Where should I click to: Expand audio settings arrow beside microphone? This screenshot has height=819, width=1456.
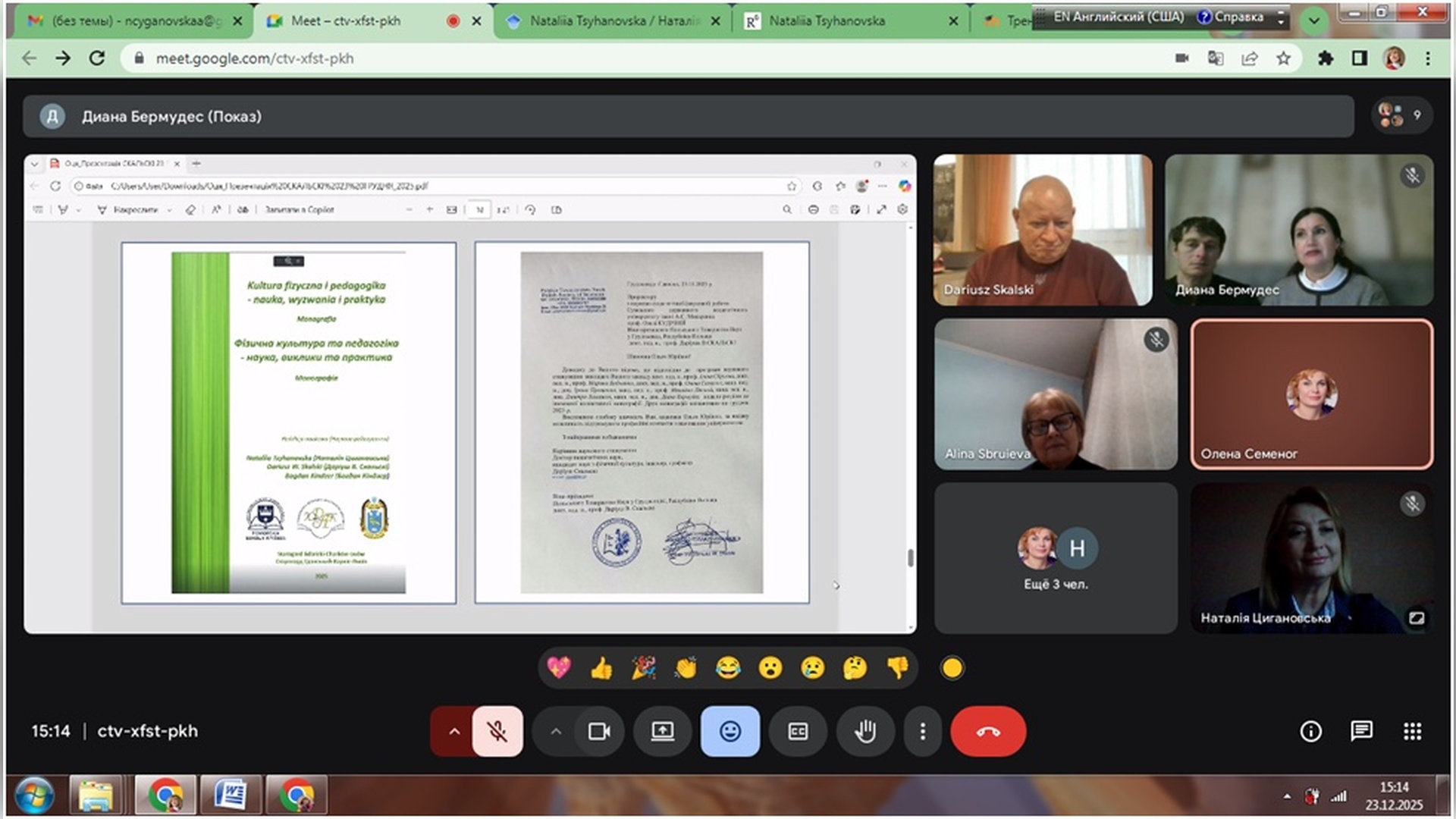click(x=453, y=731)
